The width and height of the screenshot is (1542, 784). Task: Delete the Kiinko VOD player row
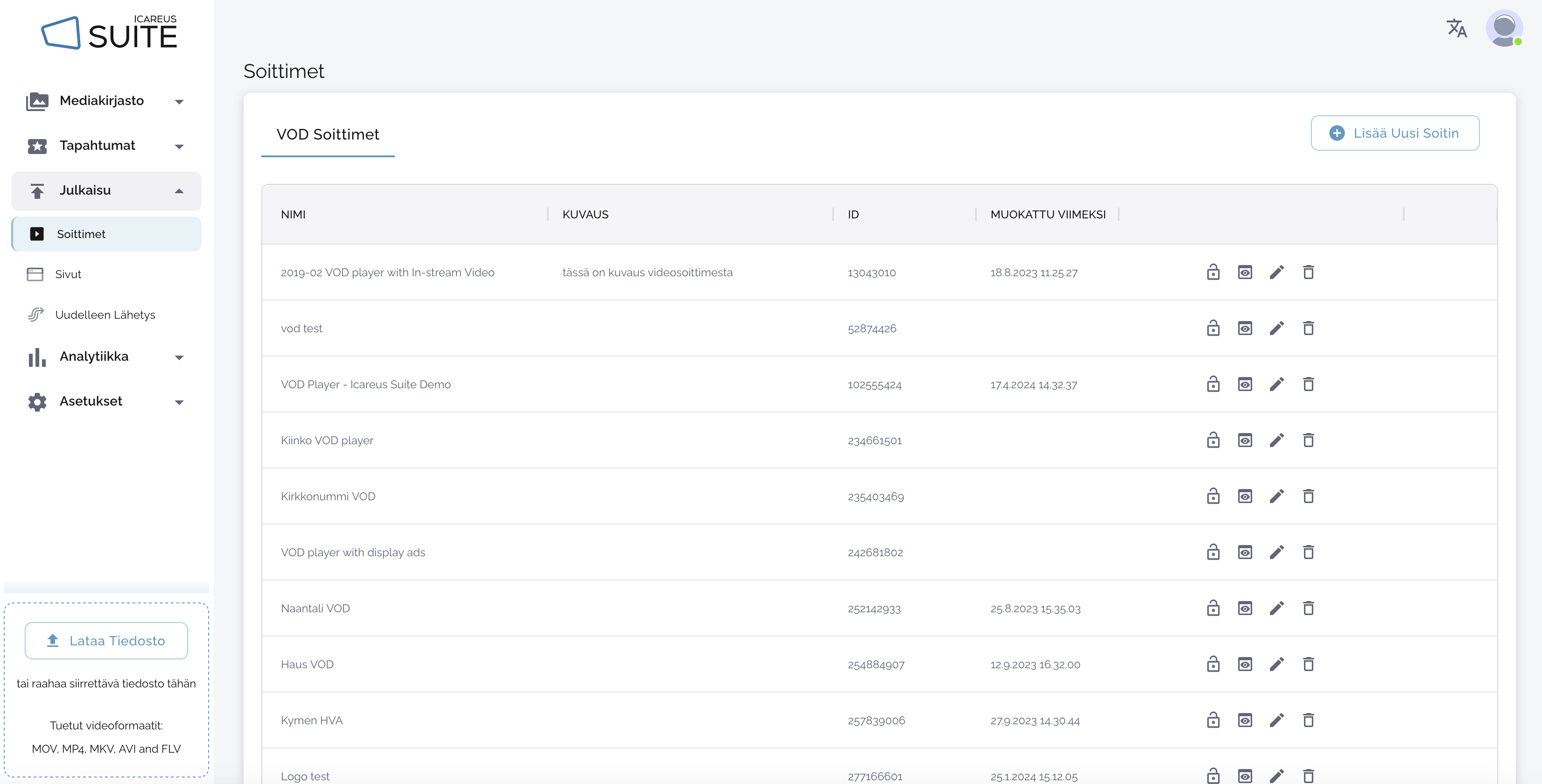(1308, 441)
